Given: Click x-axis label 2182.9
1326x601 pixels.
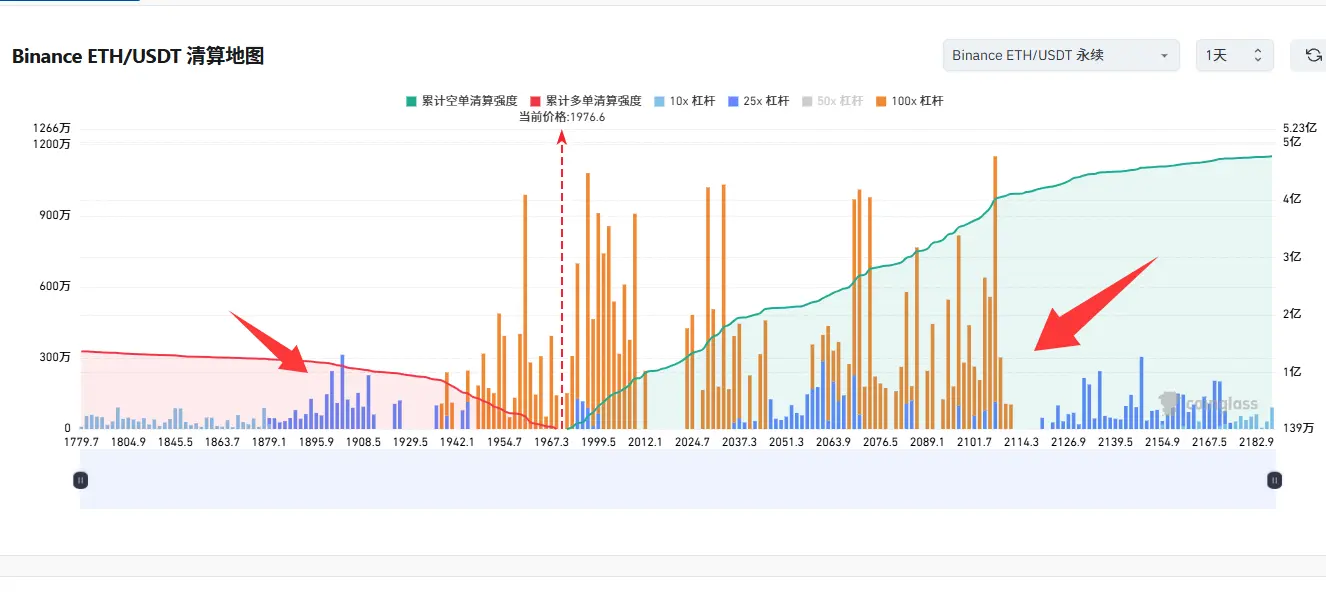Looking at the screenshot, I should click(1256, 442).
